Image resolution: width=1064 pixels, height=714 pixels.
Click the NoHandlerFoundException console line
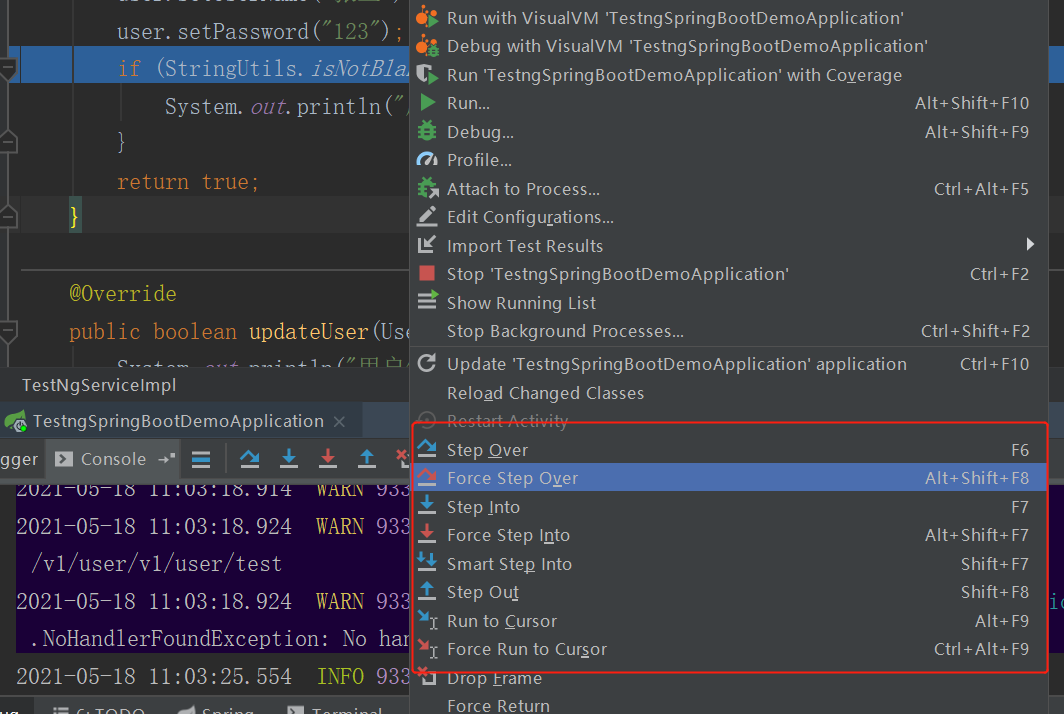point(218,639)
